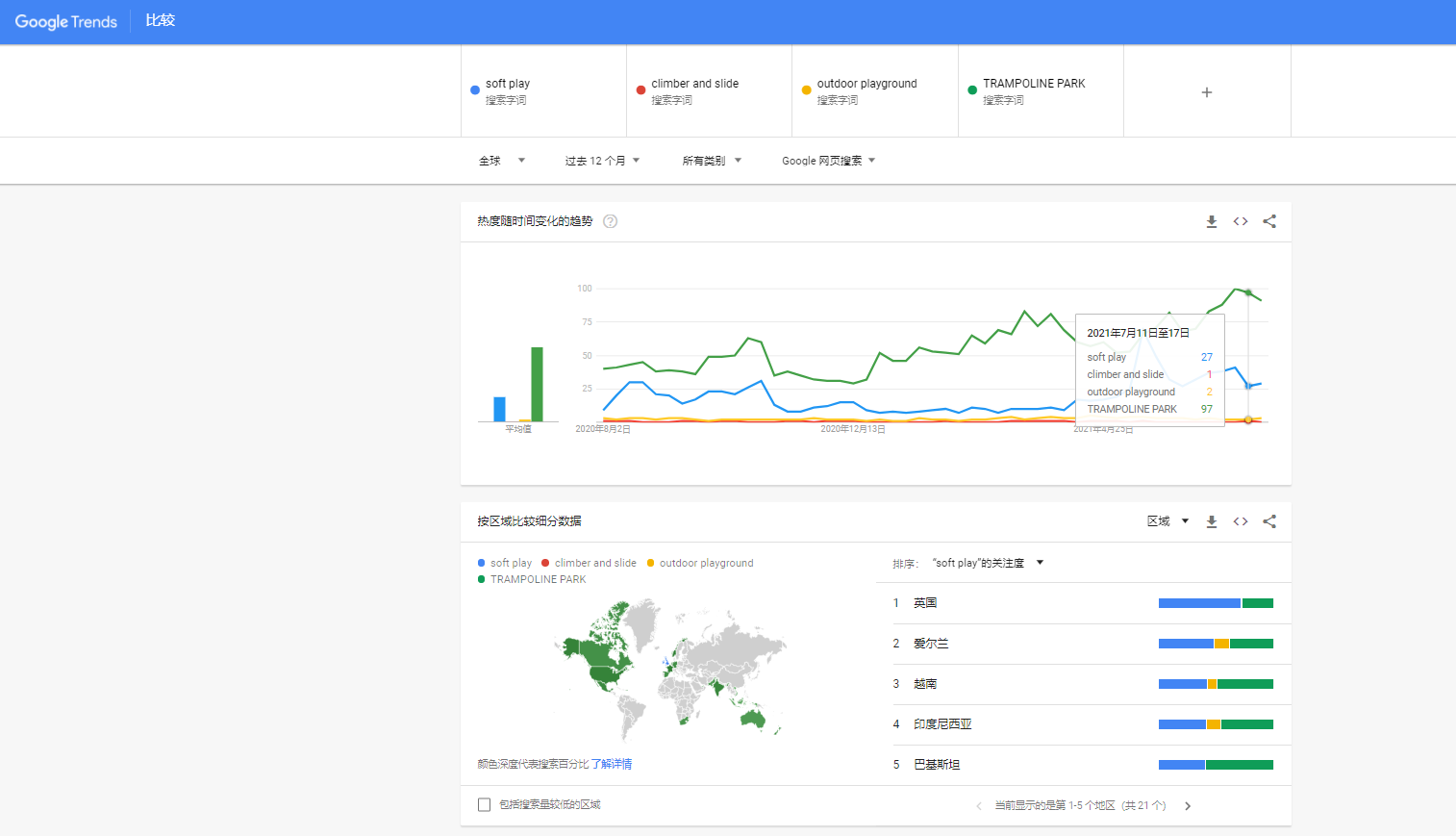Share the region comparison card
Viewport: 1456px width, 836px height.
pyautogui.click(x=1269, y=521)
